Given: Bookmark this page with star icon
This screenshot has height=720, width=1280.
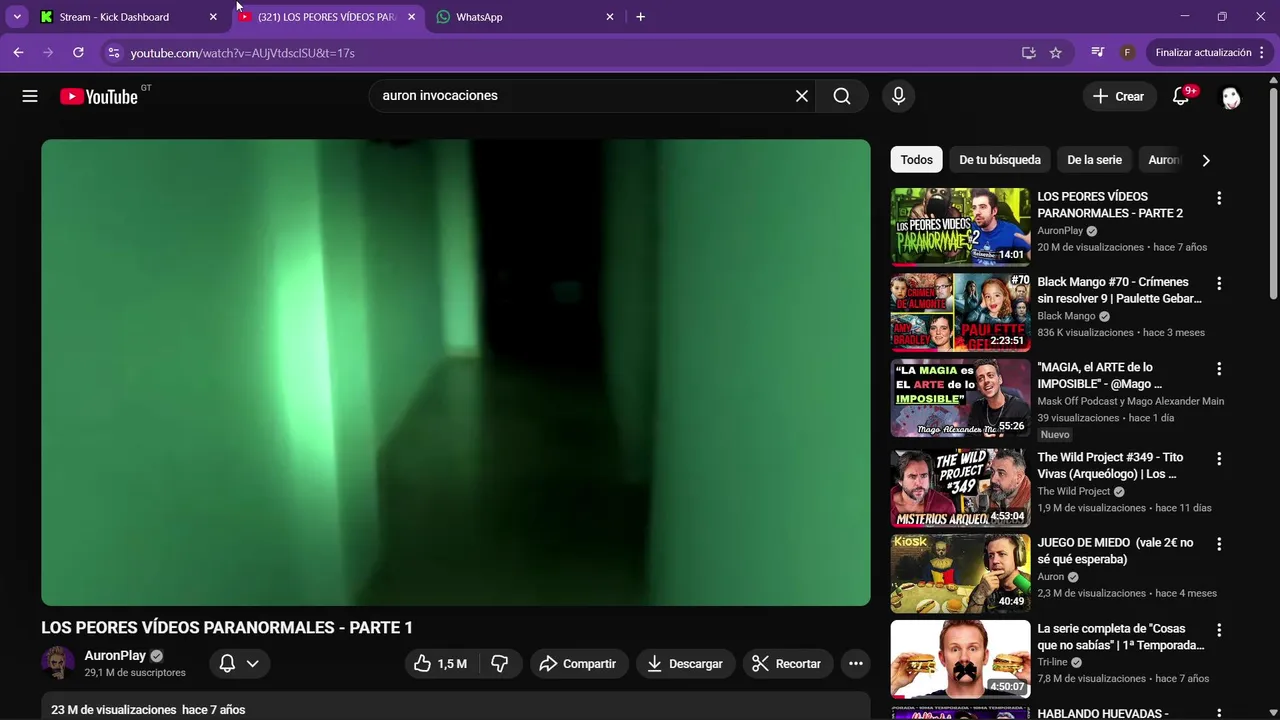Looking at the screenshot, I should pos(1056,53).
